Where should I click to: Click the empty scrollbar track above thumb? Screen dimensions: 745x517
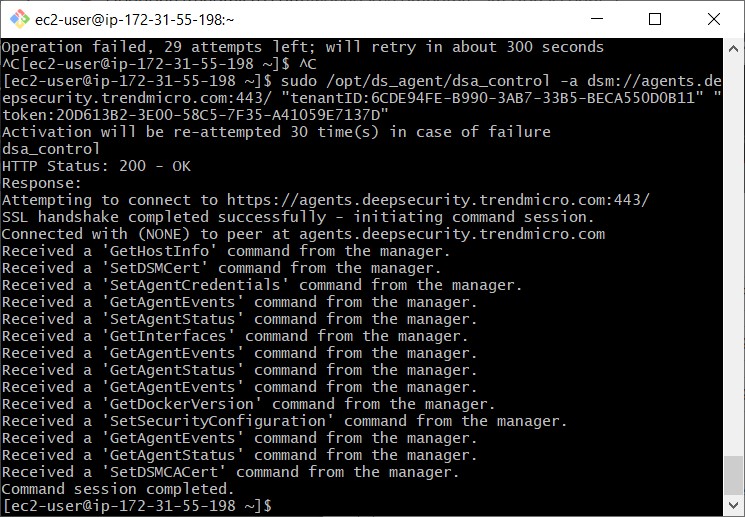[x=733, y=257]
